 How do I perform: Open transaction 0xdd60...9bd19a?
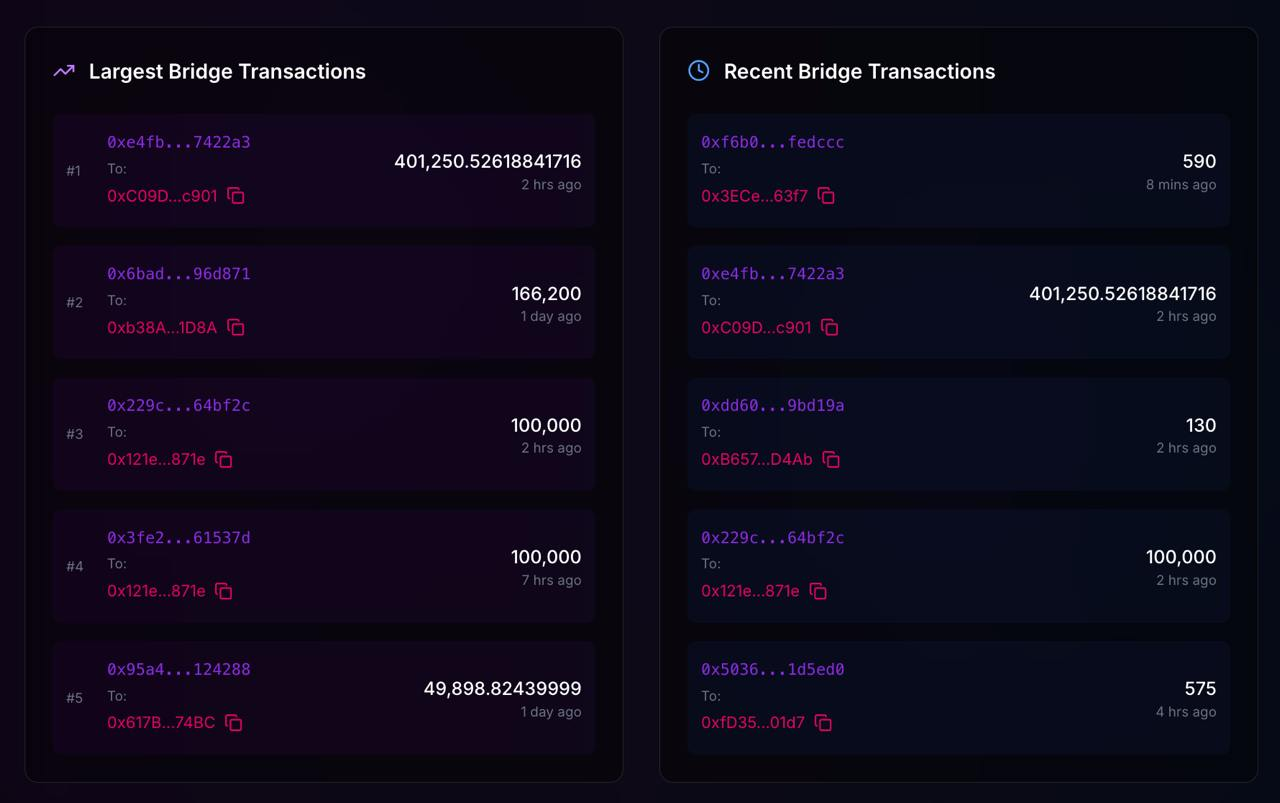click(773, 406)
